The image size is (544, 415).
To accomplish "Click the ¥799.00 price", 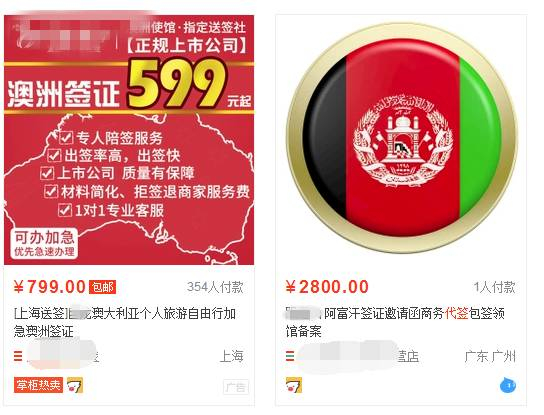I will tap(50, 287).
